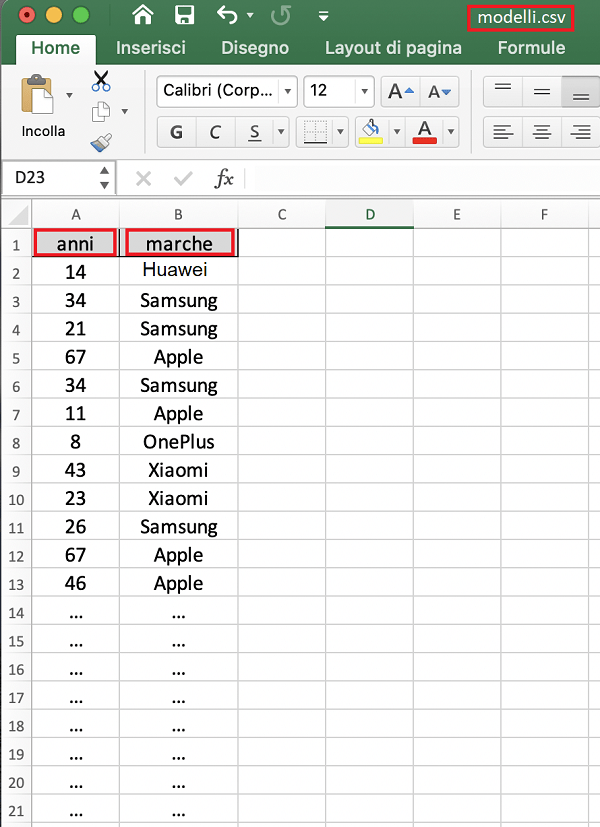Apply yellow fill color with paint bucket
The height and width of the screenshot is (827, 600).
[x=371, y=132]
